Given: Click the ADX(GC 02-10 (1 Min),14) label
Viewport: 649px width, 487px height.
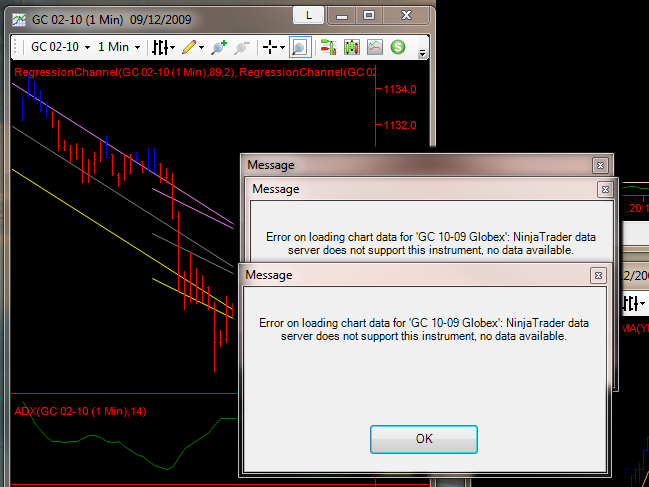Looking at the screenshot, I should (80, 411).
